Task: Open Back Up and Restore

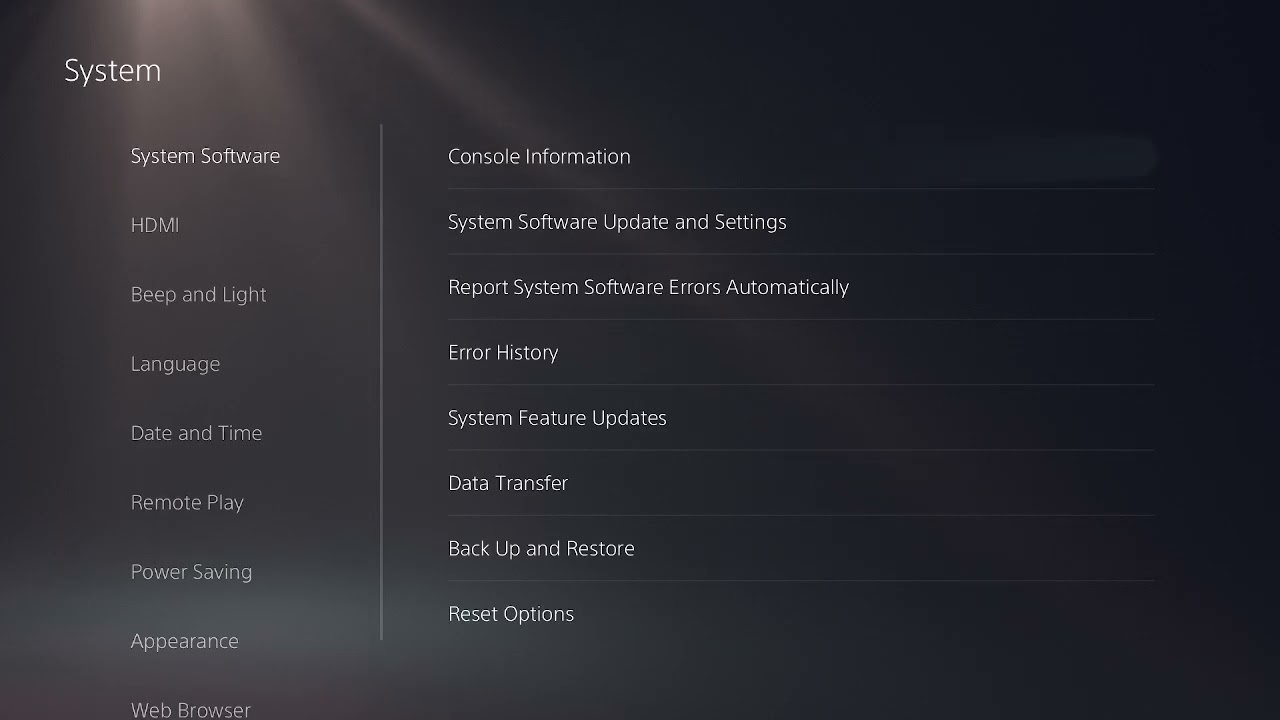Action: [801, 548]
